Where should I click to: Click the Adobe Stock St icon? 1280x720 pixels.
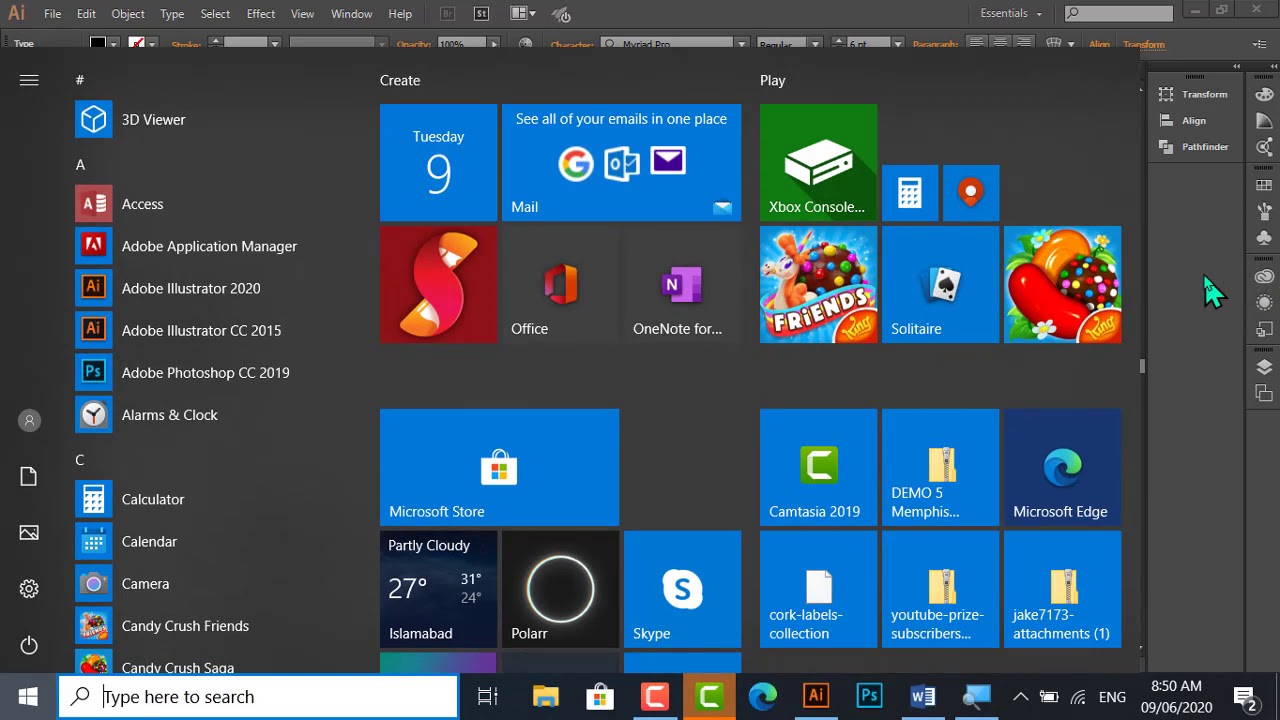(x=482, y=14)
